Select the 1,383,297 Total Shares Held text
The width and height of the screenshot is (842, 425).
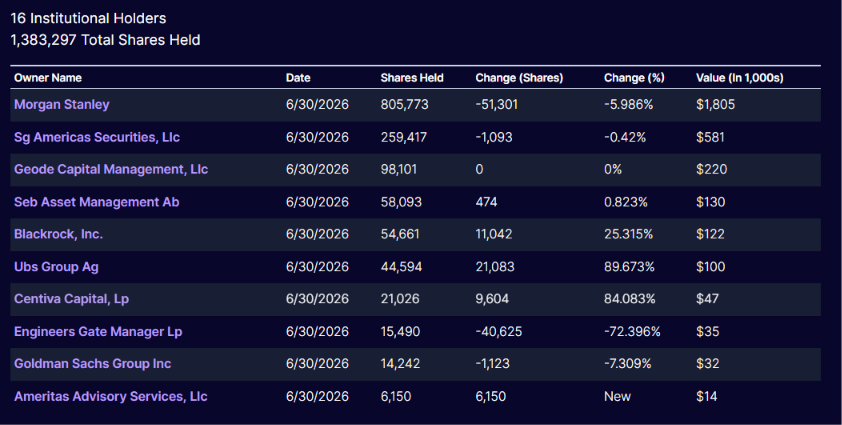[x=105, y=40]
